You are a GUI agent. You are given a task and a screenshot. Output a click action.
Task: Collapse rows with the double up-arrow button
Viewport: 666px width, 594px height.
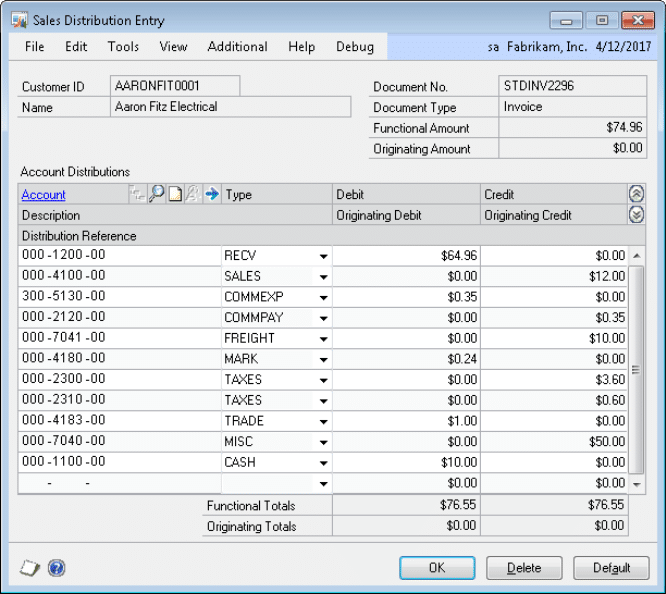pyautogui.click(x=636, y=195)
